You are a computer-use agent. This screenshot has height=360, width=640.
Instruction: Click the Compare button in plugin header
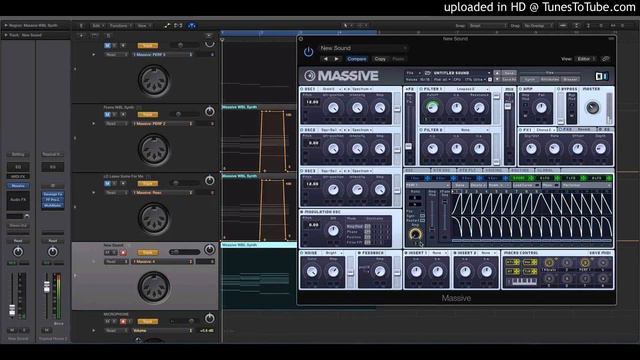coord(357,59)
